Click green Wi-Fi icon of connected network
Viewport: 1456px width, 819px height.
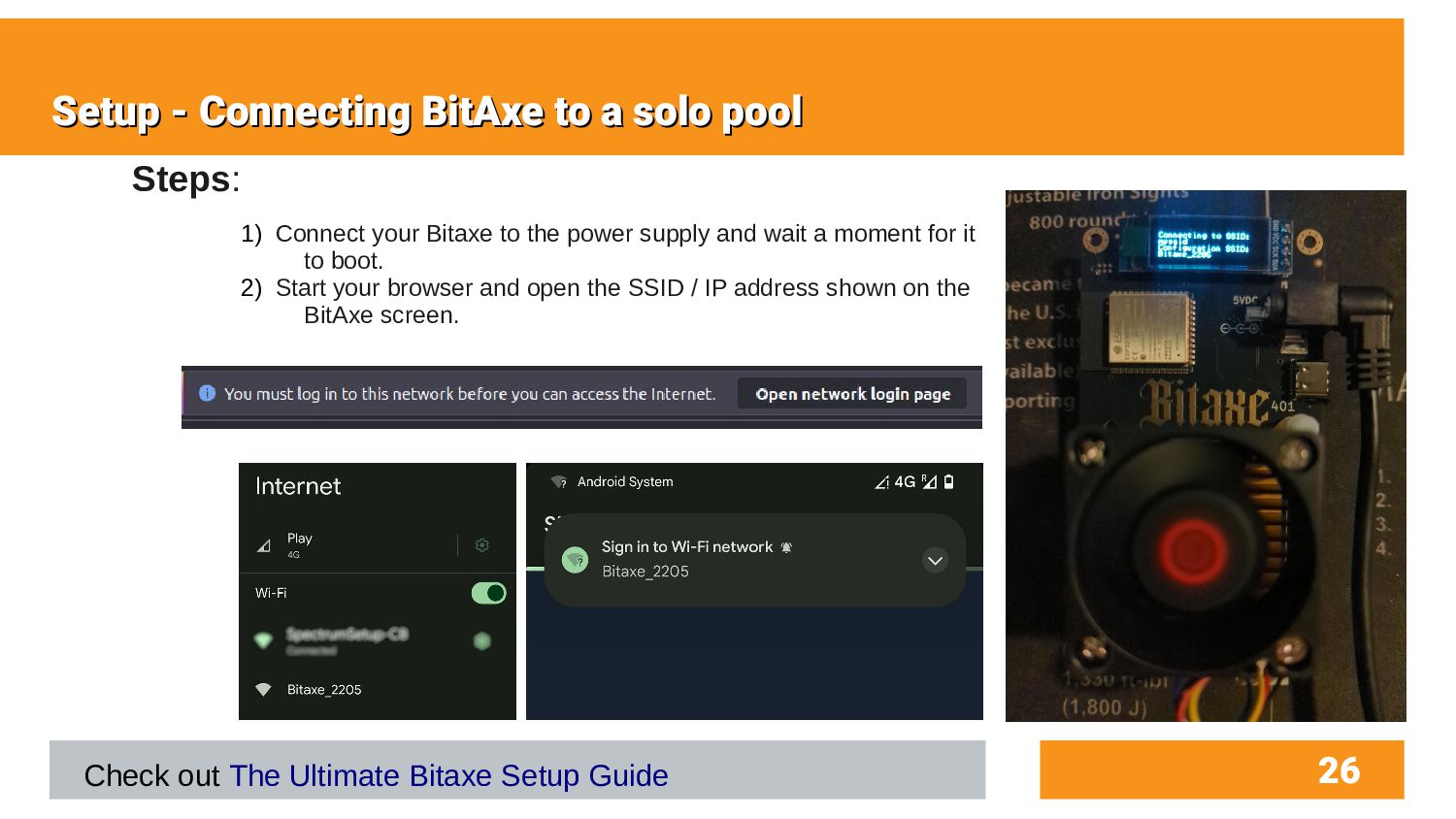point(263,640)
